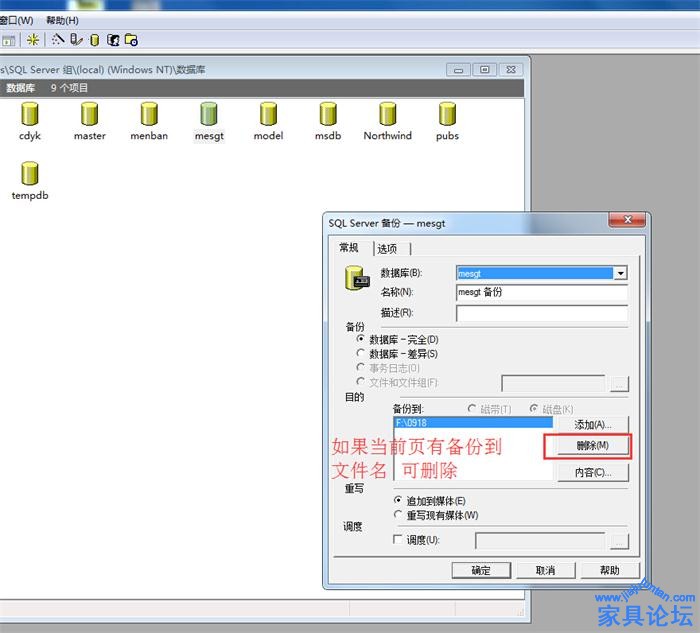Viewport: 700px width, 633px height.
Task: Select 磁带 destination radio button
Action: tap(471, 408)
